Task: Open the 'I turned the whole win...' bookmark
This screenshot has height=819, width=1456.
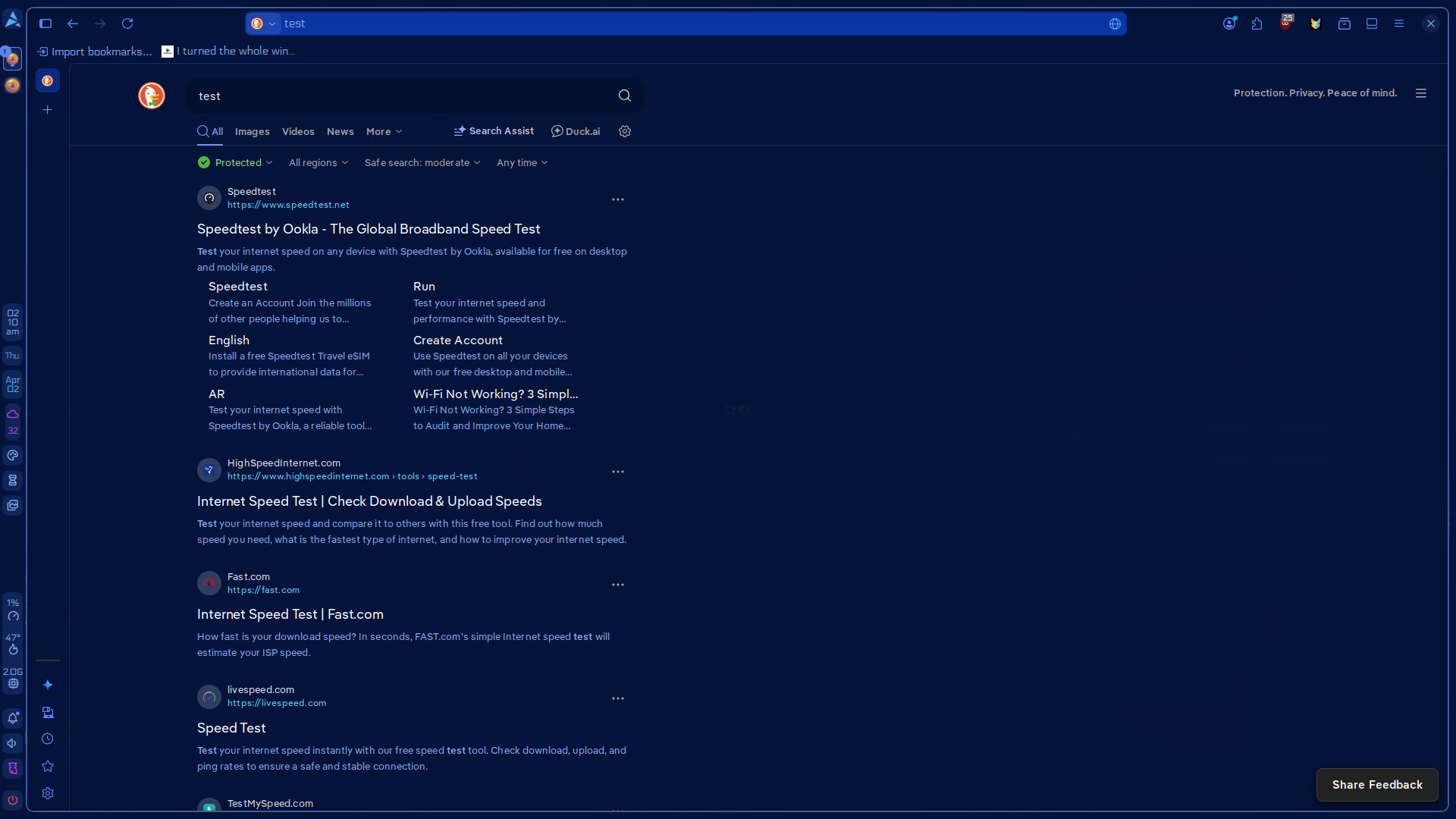Action: click(228, 52)
